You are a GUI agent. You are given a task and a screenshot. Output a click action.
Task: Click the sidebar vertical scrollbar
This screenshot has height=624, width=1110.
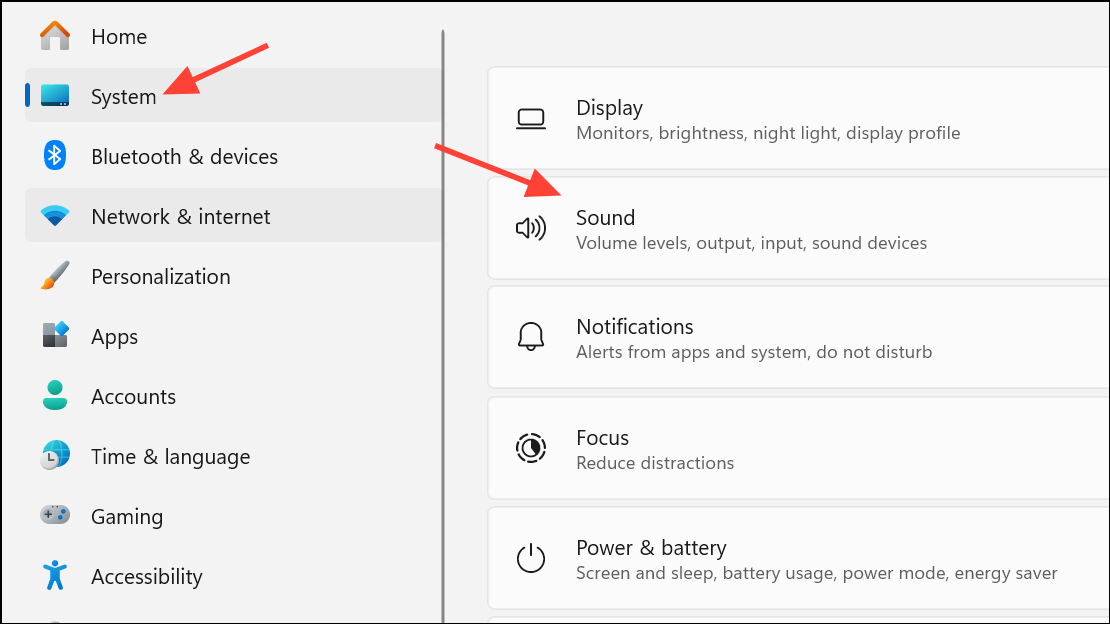(x=443, y=326)
